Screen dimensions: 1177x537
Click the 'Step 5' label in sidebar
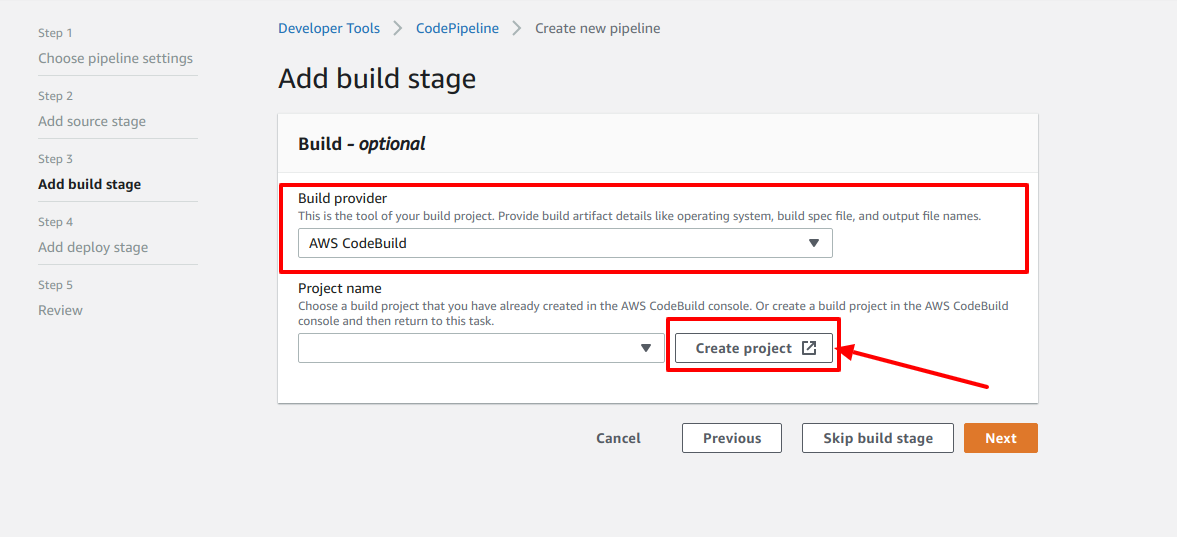(x=56, y=285)
